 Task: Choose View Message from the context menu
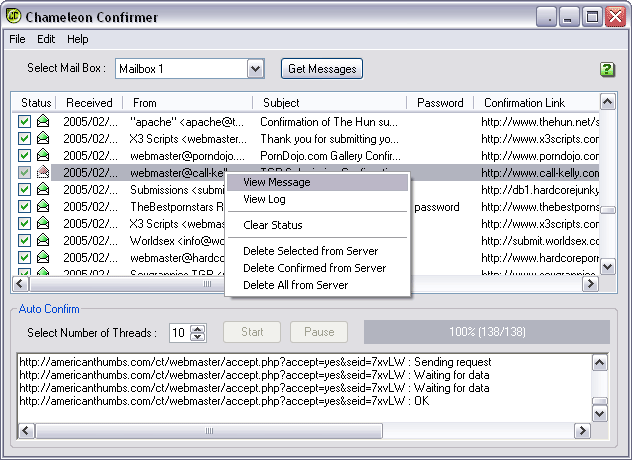tap(277, 183)
